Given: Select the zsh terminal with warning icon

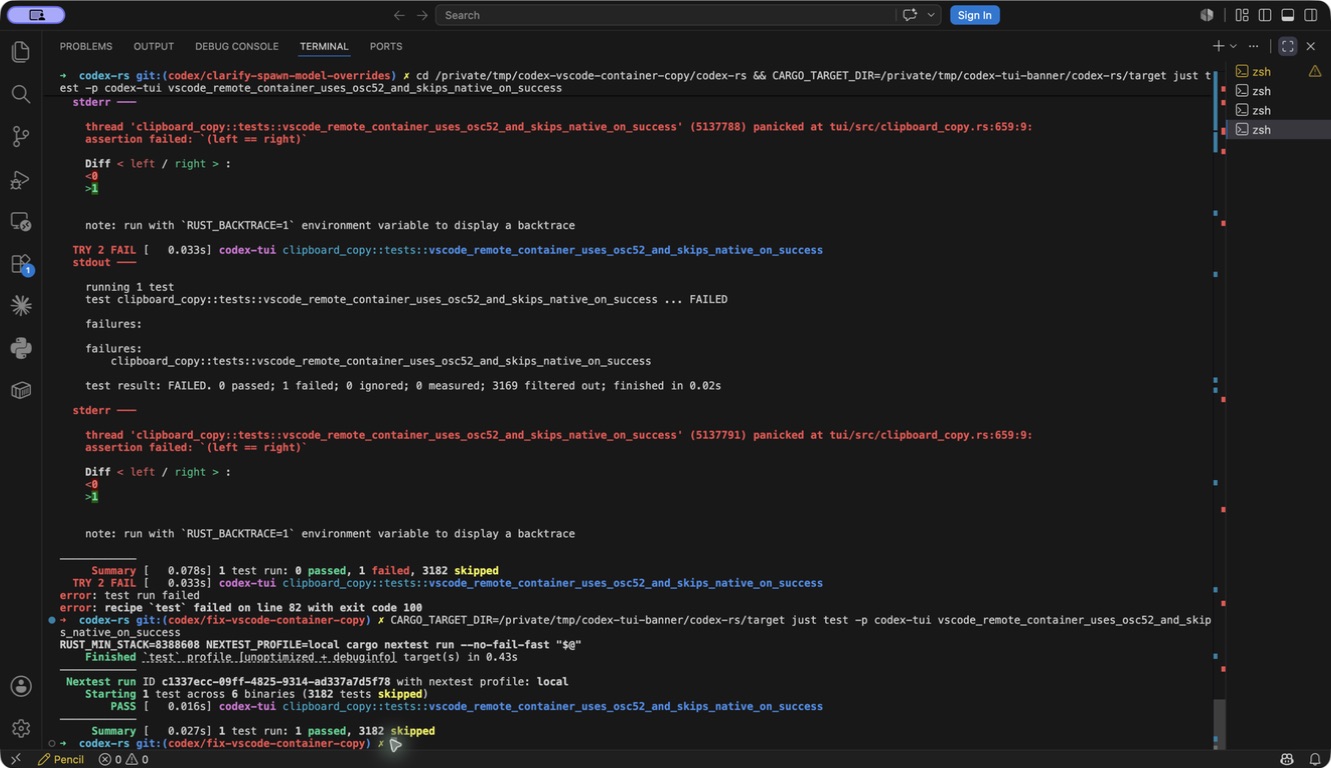Looking at the screenshot, I should [x=1278, y=71].
